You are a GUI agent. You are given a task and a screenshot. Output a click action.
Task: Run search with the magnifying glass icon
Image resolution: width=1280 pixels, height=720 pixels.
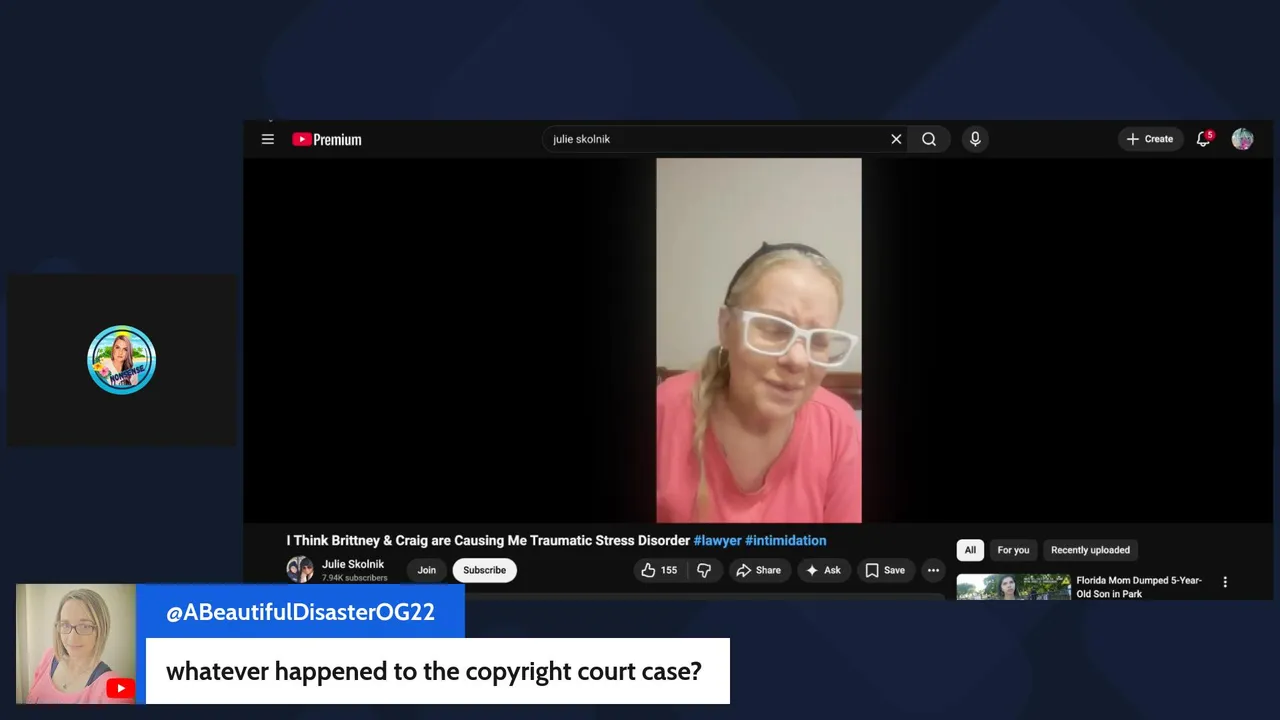929,139
